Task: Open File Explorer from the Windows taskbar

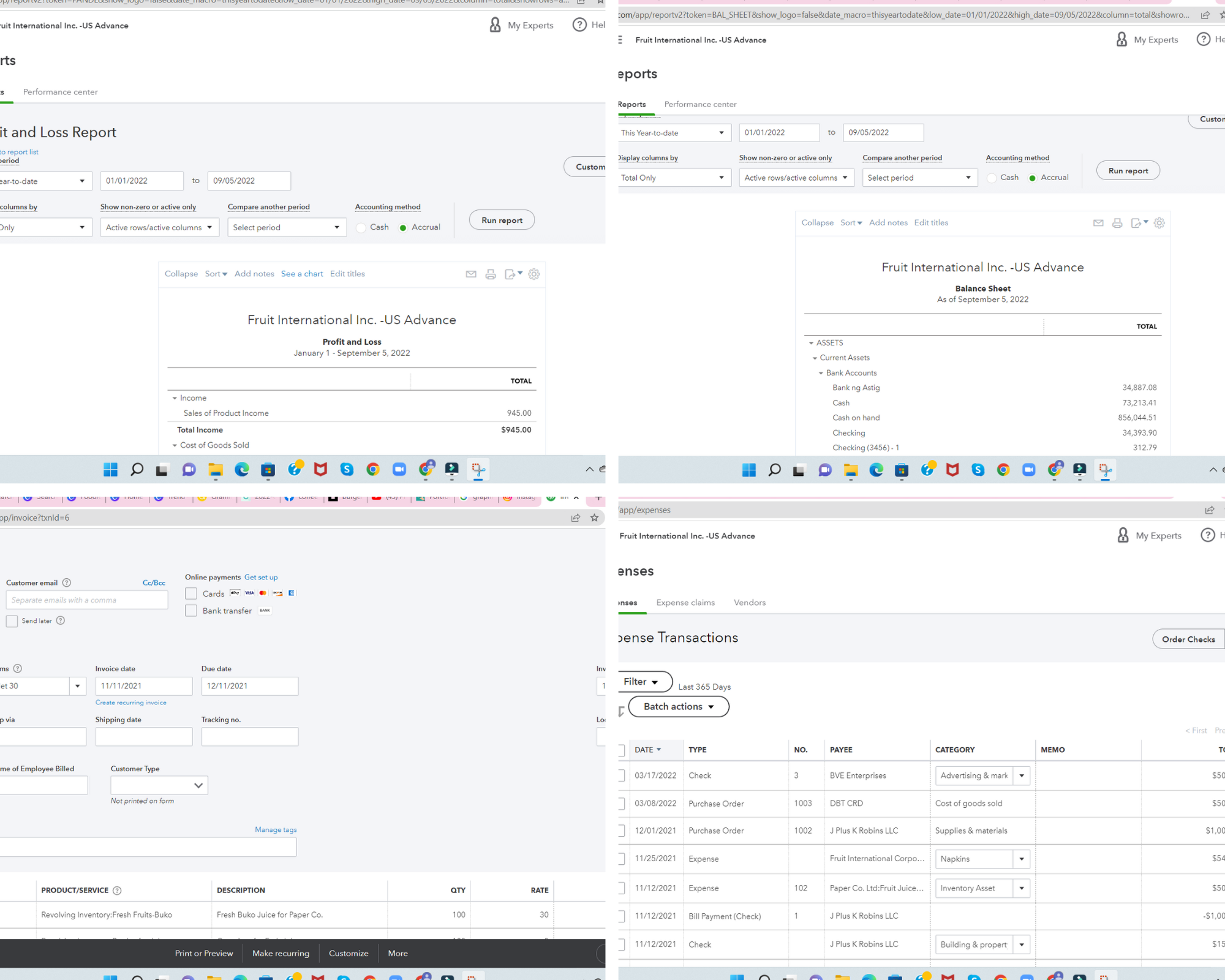Action: click(x=215, y=470)
